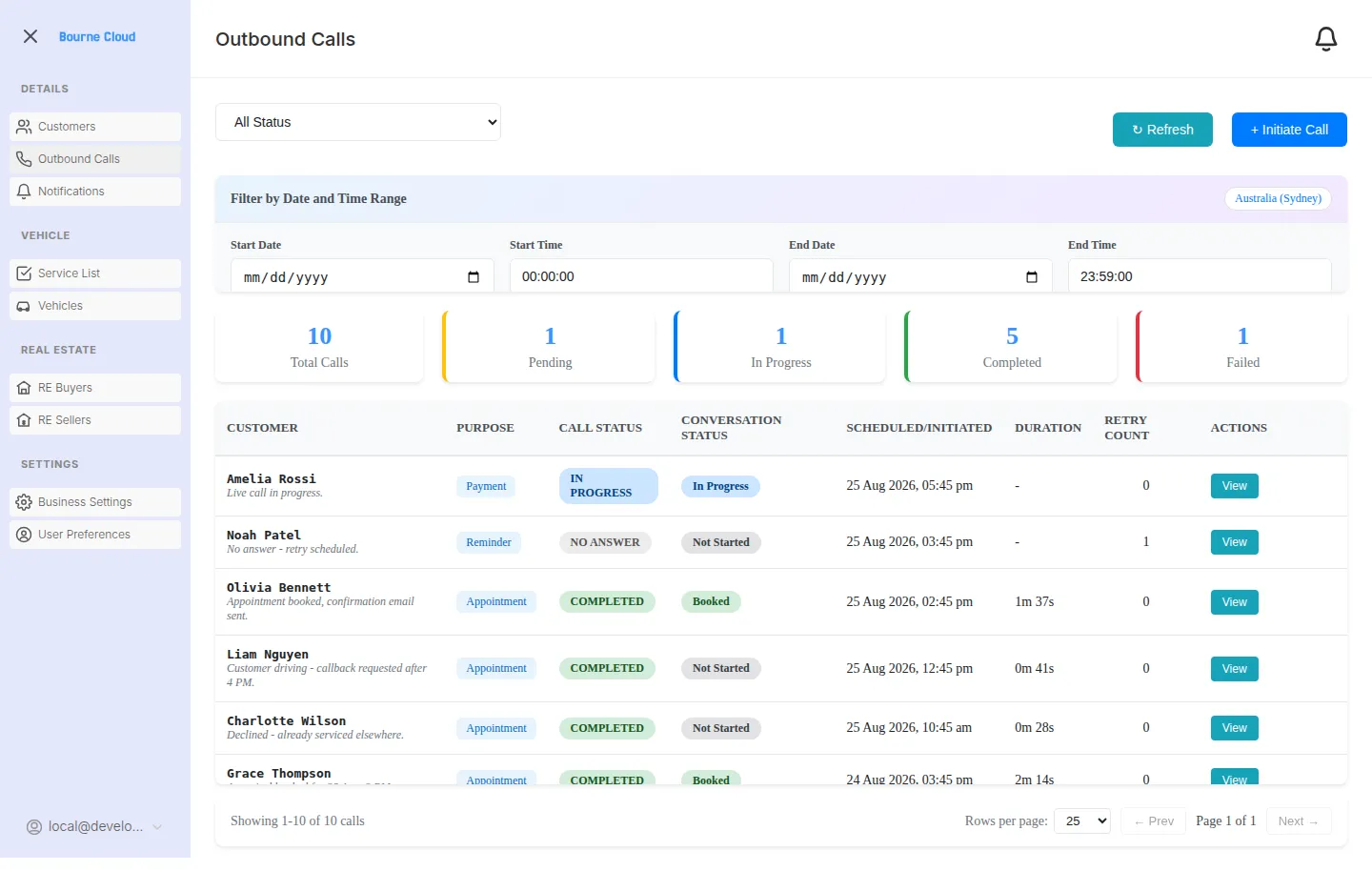Close the sidebar with the X icon

(x=30, y=36)
